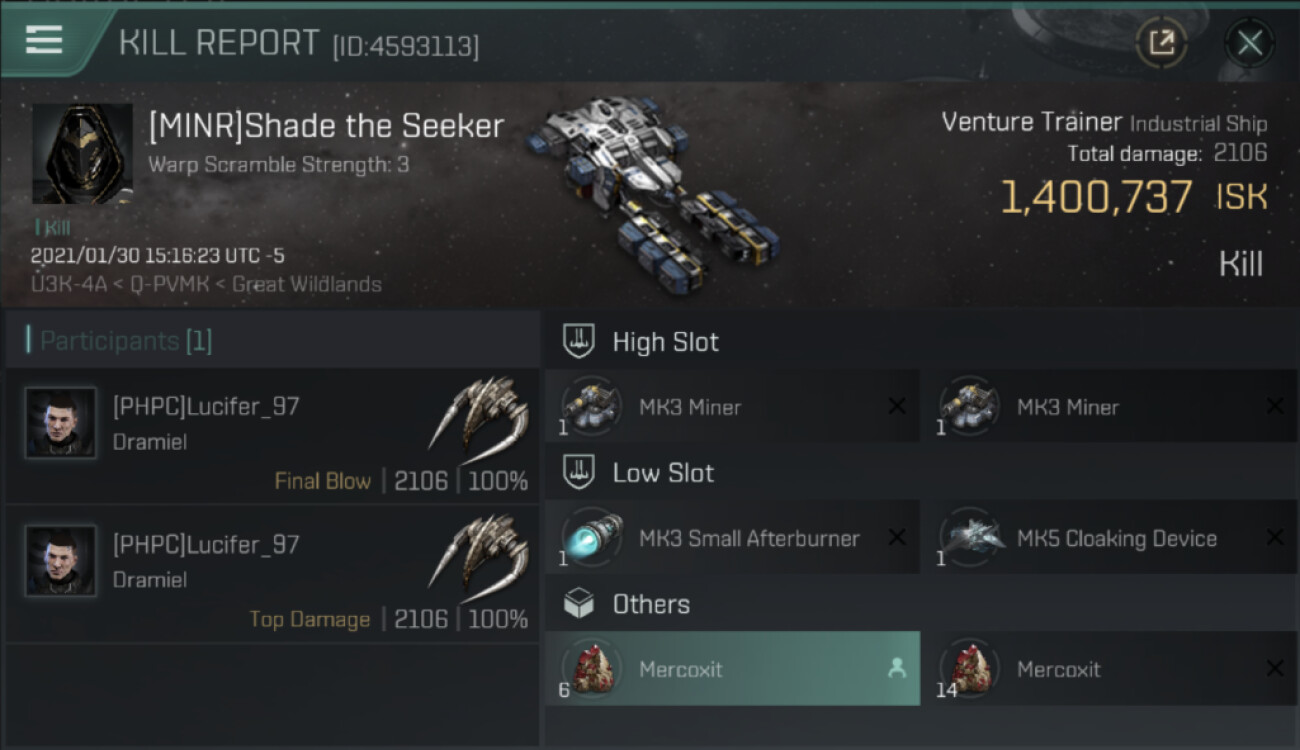Click the MK5 Cloaking Device icon
Viewport: 1300px width, 750px height.
(x=969, y=538)
